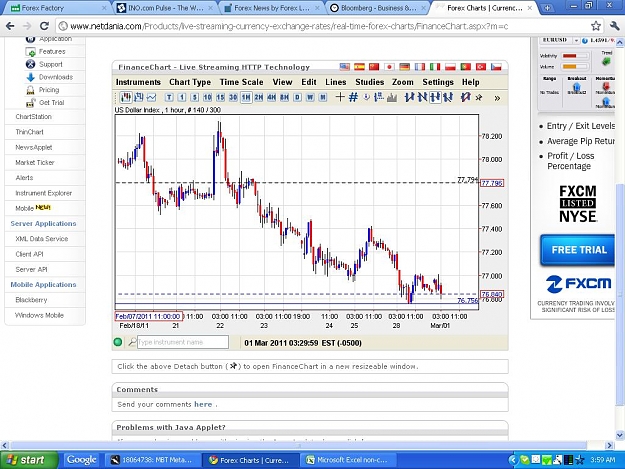Open the Market Ticker sidebar link
This screenshot has height=469, width=625.
pos(35,163)
